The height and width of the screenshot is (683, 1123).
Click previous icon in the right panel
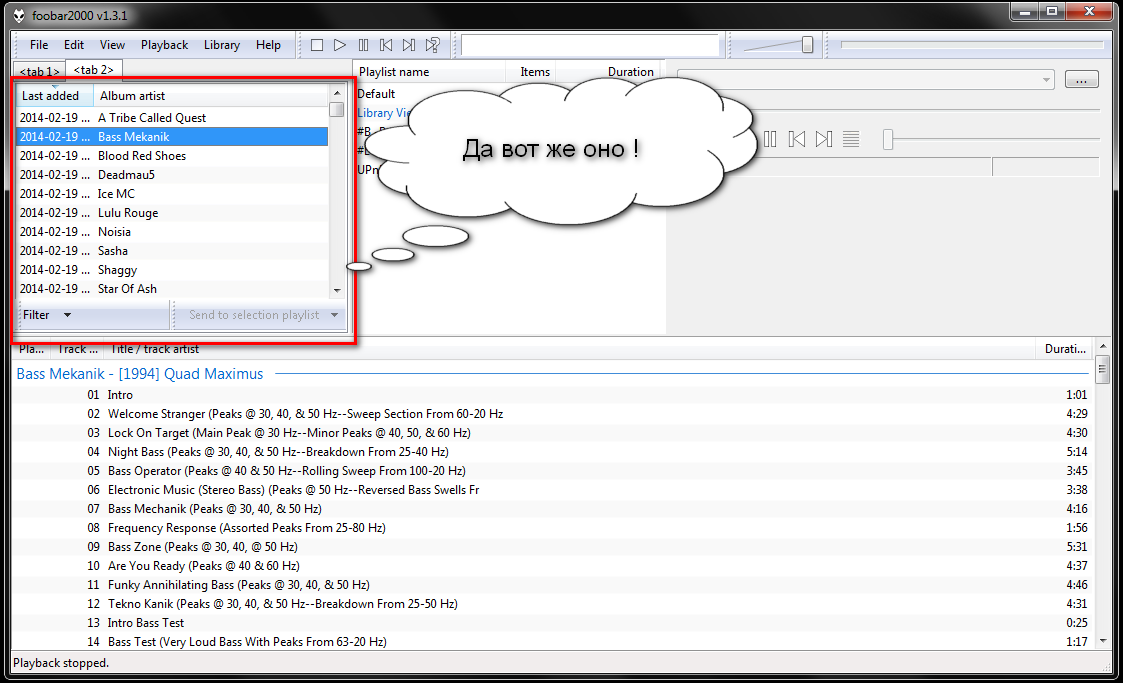tap(796, 139)
